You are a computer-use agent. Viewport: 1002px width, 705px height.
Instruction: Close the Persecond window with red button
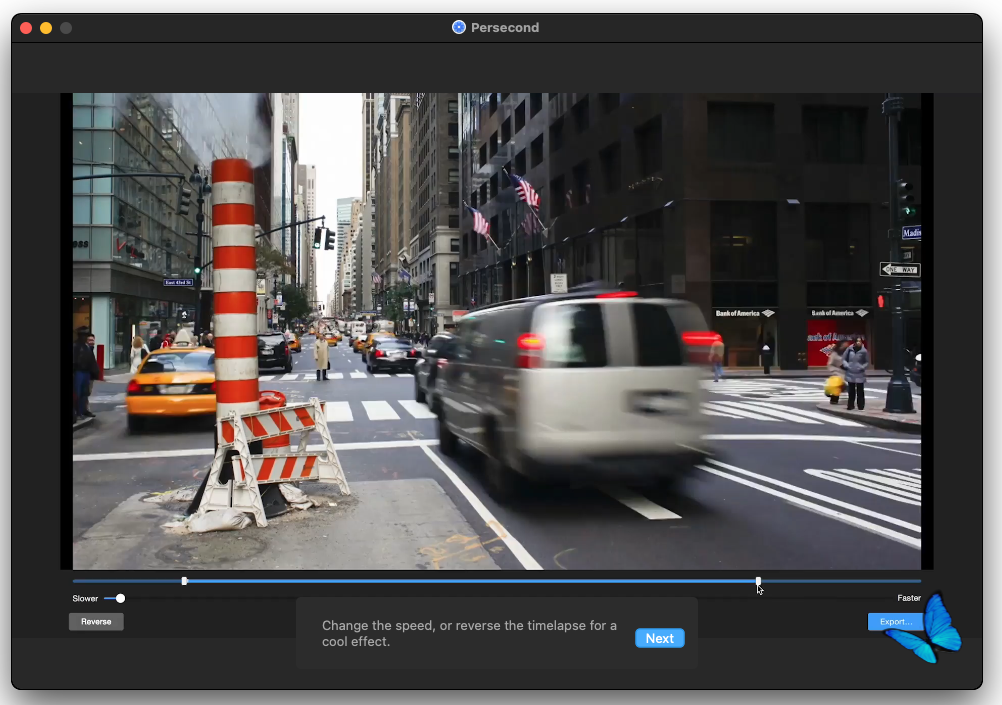tap(26, 28)
